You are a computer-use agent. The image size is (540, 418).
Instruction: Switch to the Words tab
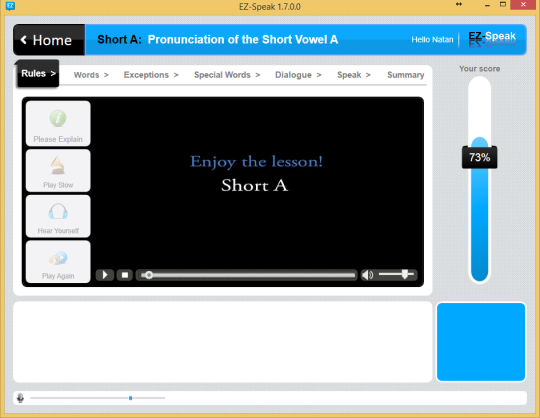click(x=91, y=75)
